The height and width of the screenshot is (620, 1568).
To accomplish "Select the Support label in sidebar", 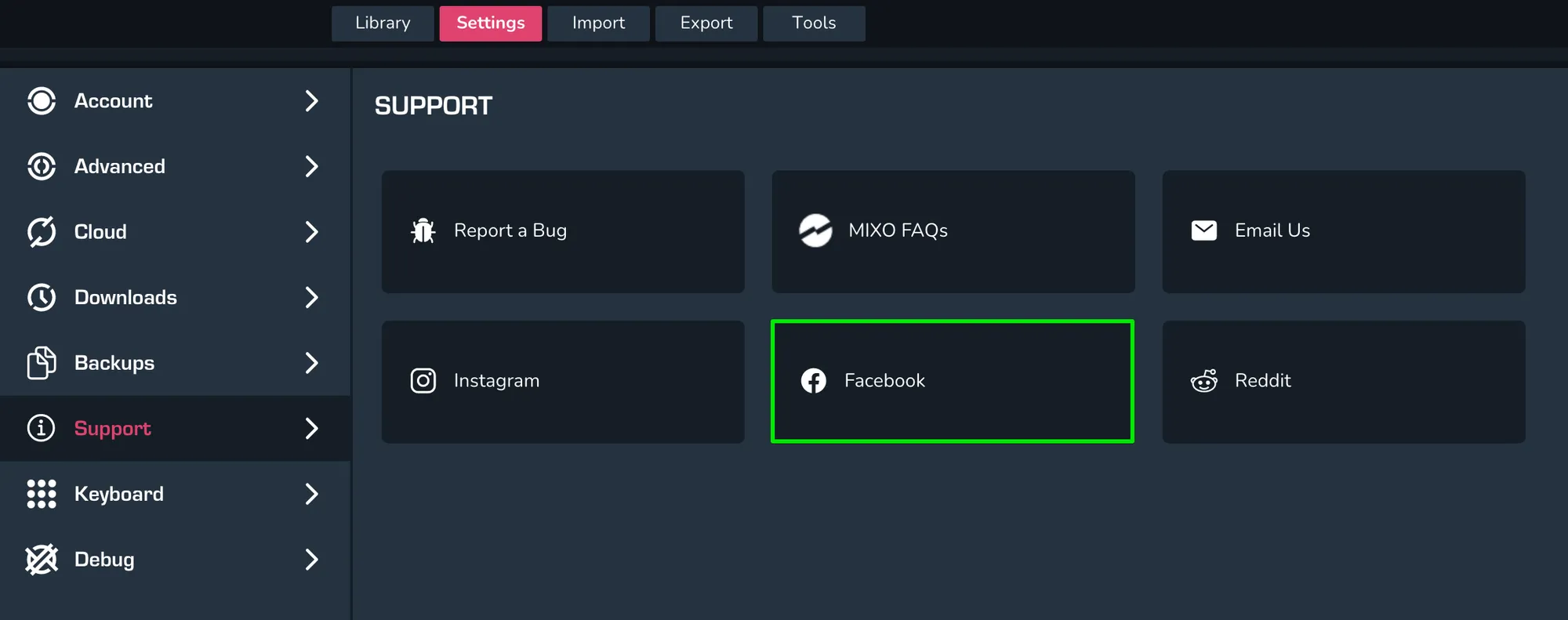I will point(112,429).
